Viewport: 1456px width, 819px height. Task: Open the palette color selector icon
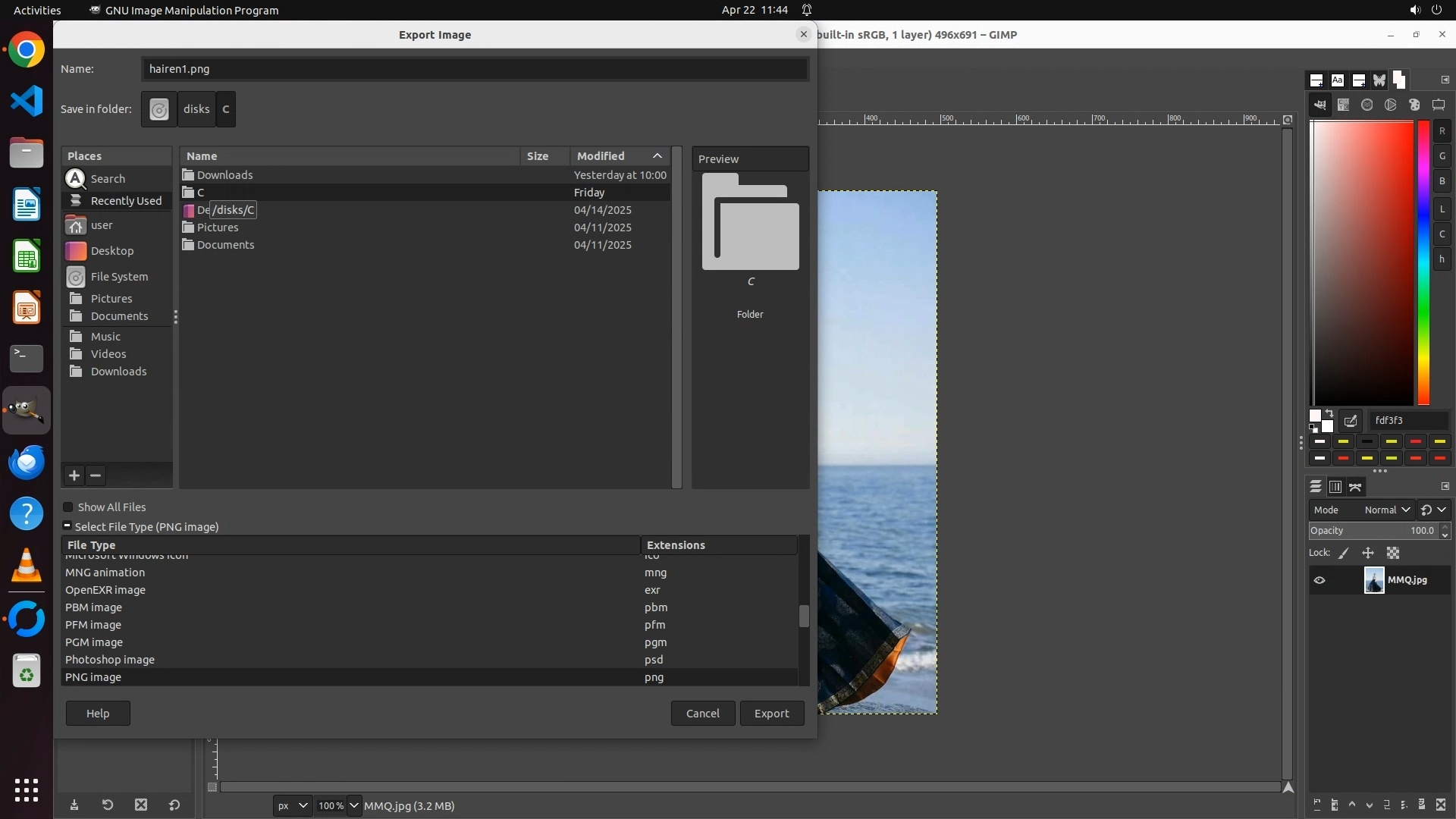tap(1414, 105)
